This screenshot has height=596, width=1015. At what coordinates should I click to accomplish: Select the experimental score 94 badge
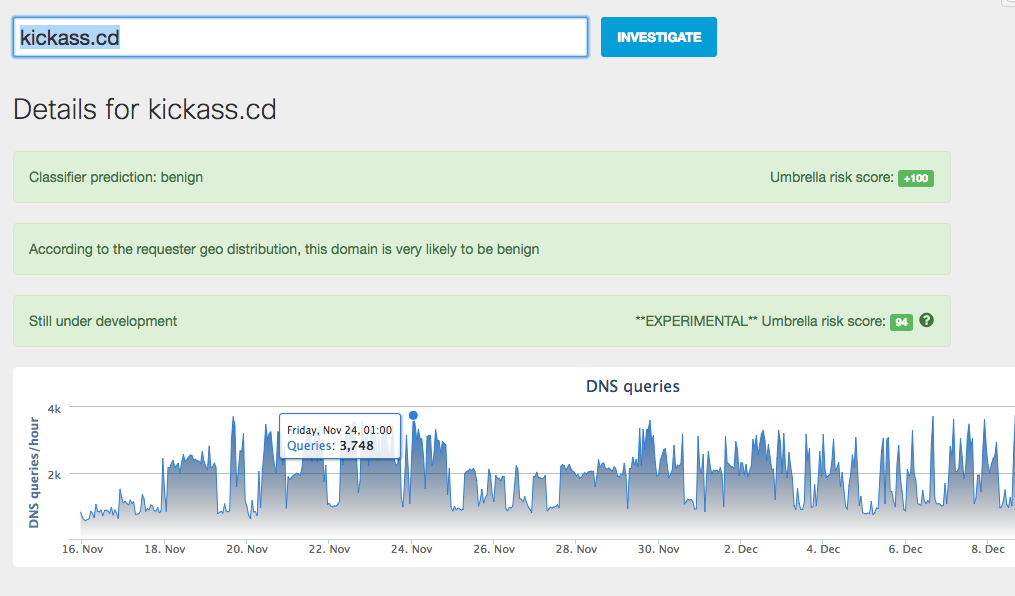[x=901, y=322]
